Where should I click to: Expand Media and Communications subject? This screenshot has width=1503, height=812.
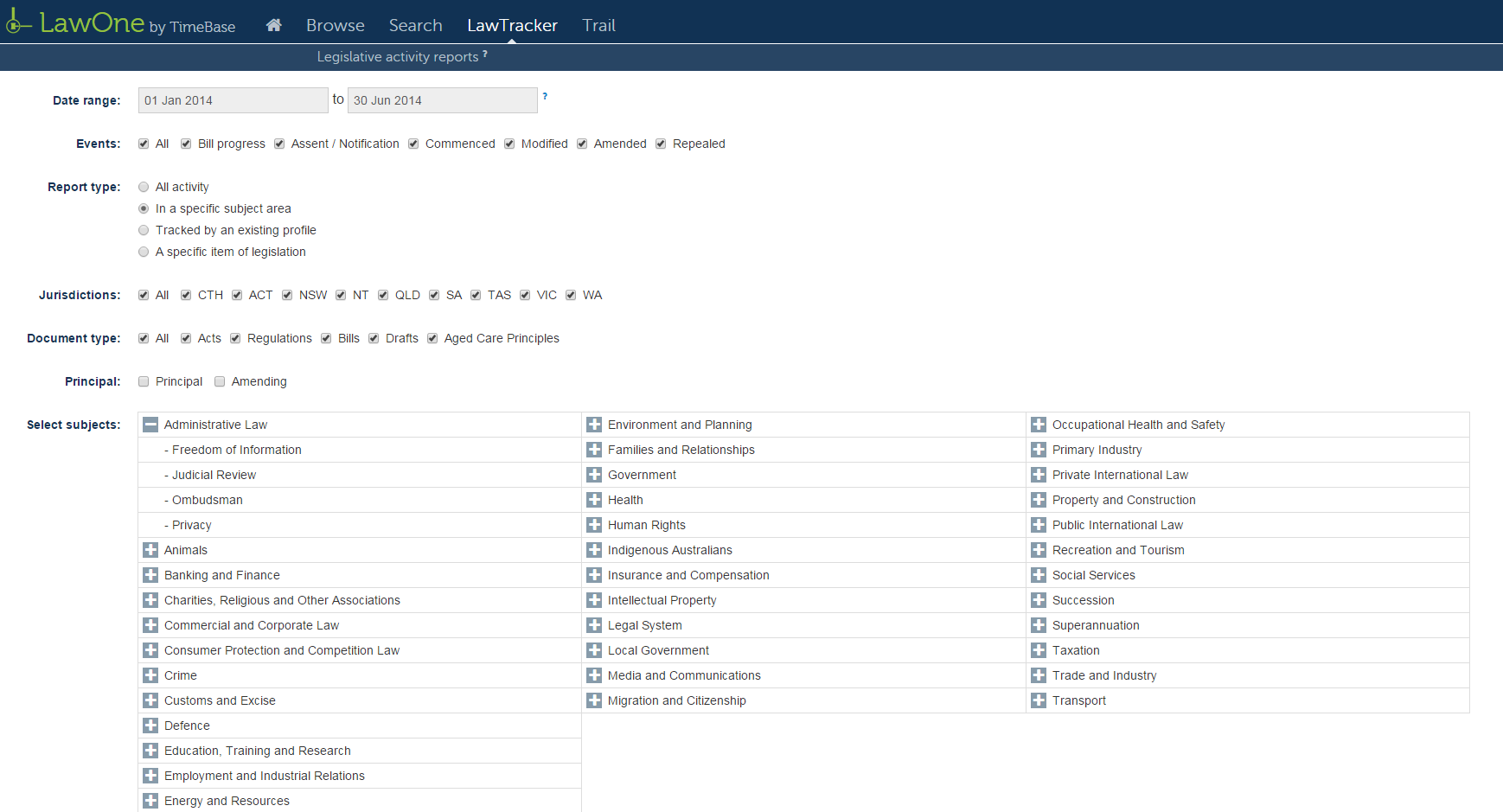[x=594, y=675]
